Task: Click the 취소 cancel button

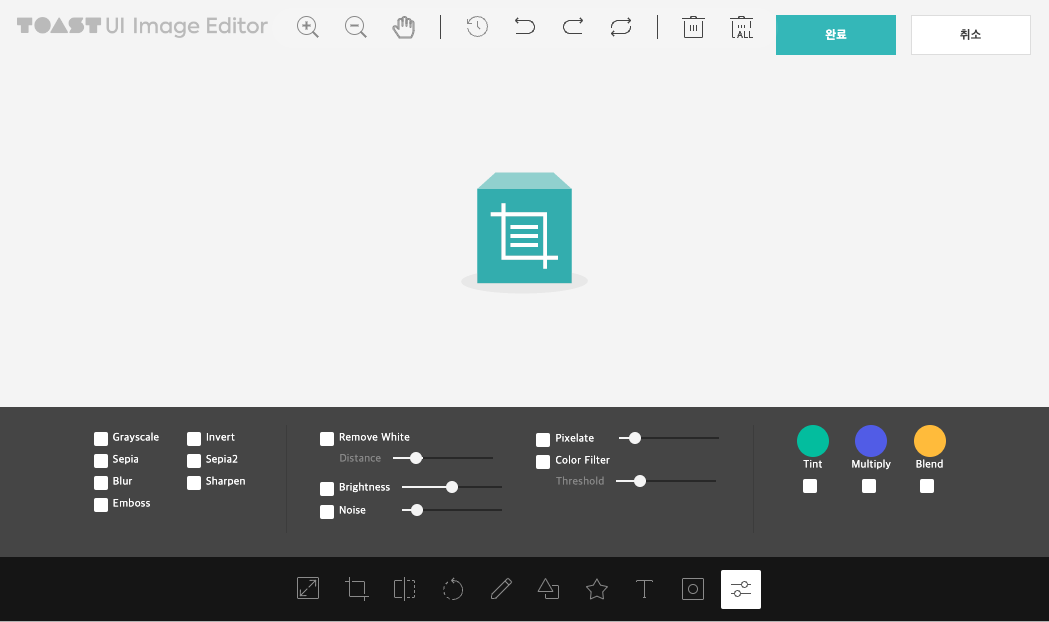Action: click(x=970, y=35)
